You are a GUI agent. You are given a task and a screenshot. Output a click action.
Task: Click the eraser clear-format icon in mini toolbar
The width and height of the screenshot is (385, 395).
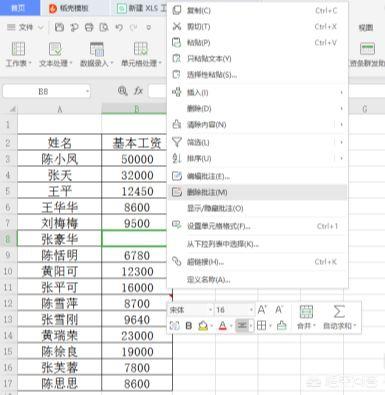pyautogui.click(x=282, y=326)
